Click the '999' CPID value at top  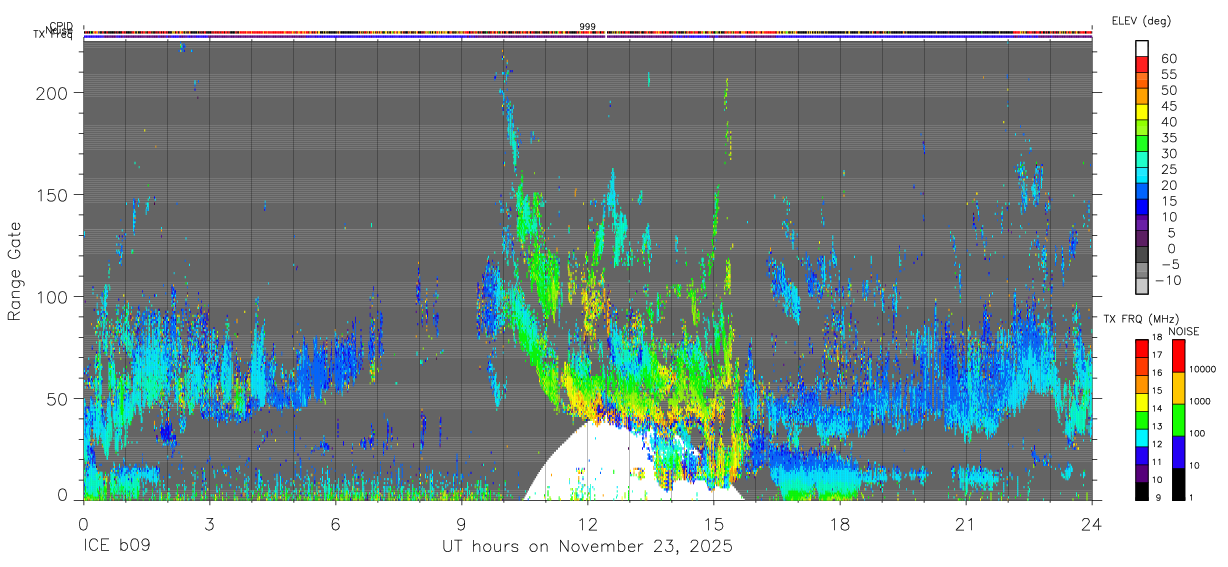(x=587, y=26)
